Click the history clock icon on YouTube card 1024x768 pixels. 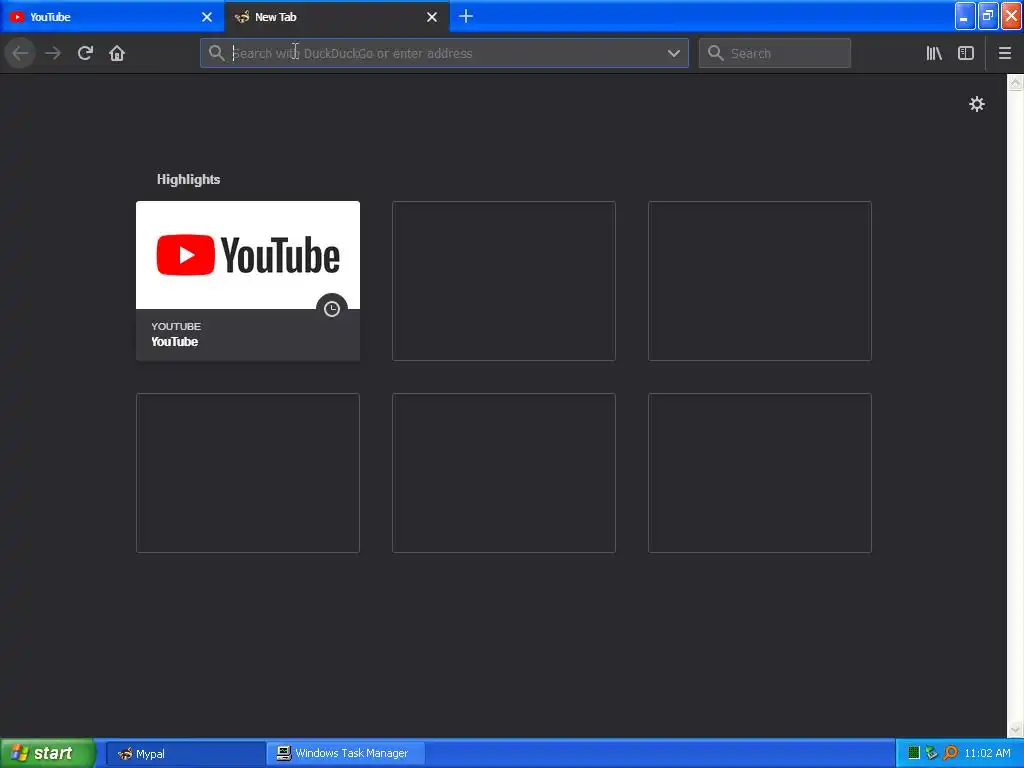coord(332,308)
